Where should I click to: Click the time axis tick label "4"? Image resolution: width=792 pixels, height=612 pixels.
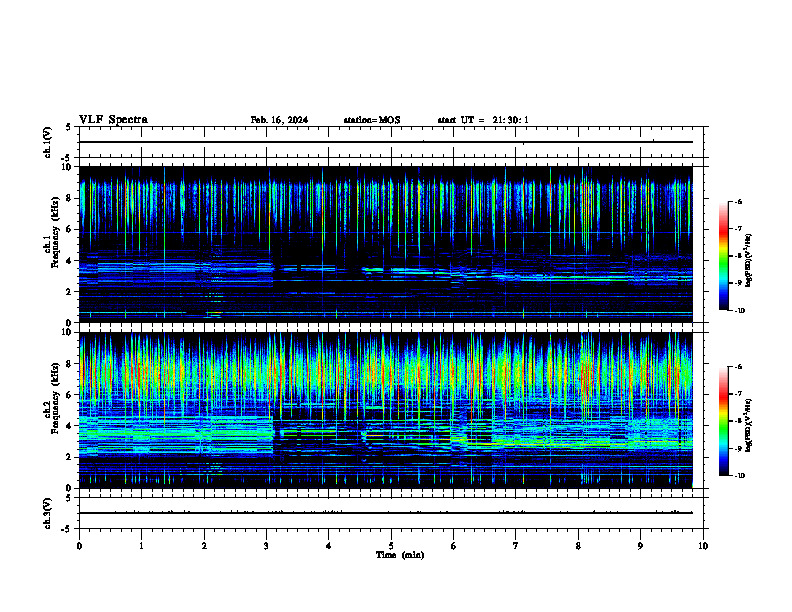[329, 546]
